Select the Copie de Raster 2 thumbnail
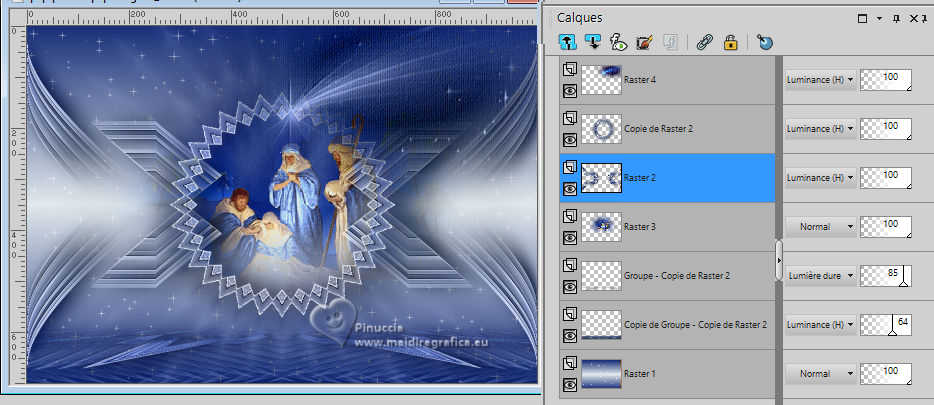934x405 pixels. (601, 129)
